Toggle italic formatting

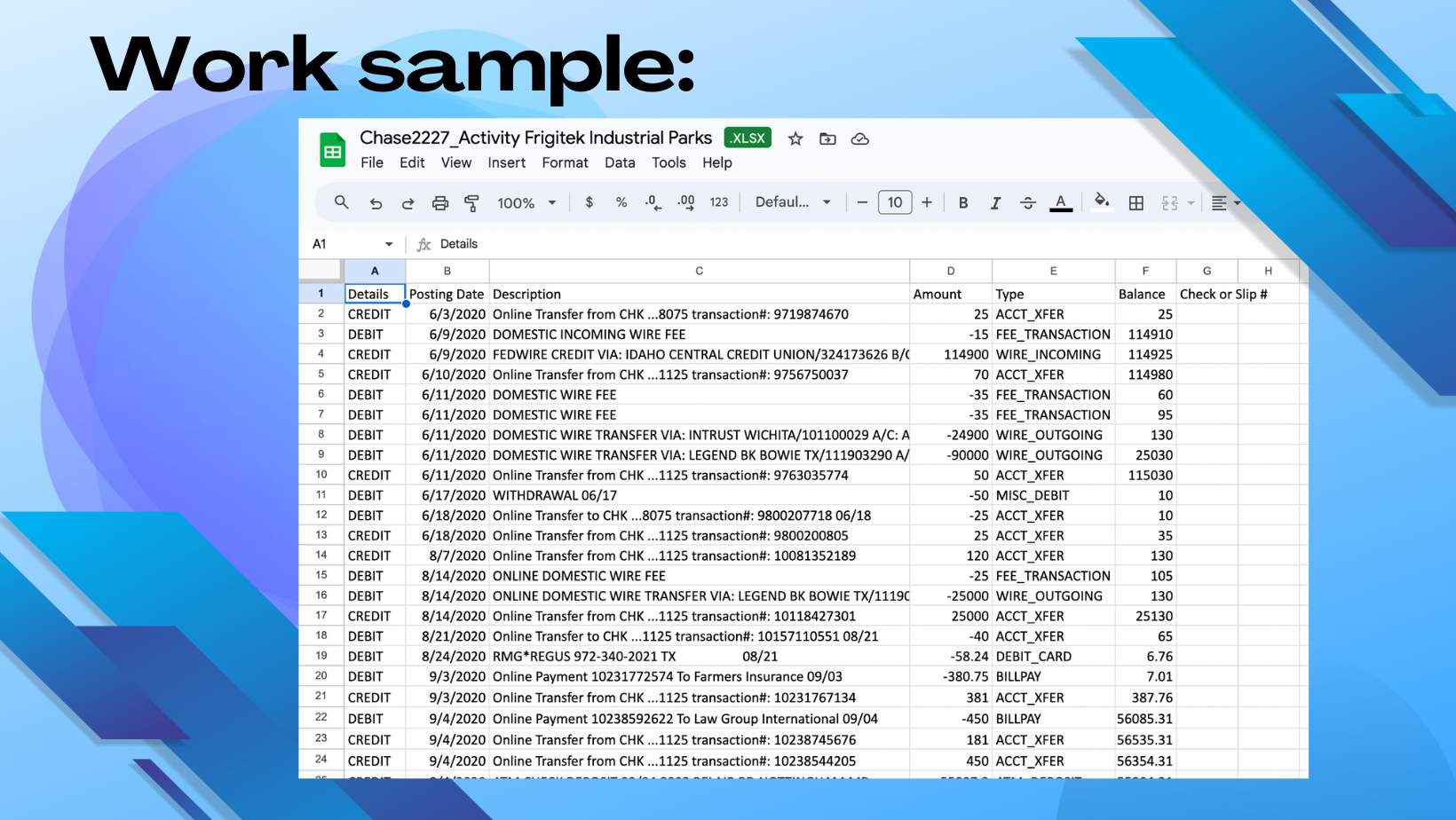tap(995, 203)
